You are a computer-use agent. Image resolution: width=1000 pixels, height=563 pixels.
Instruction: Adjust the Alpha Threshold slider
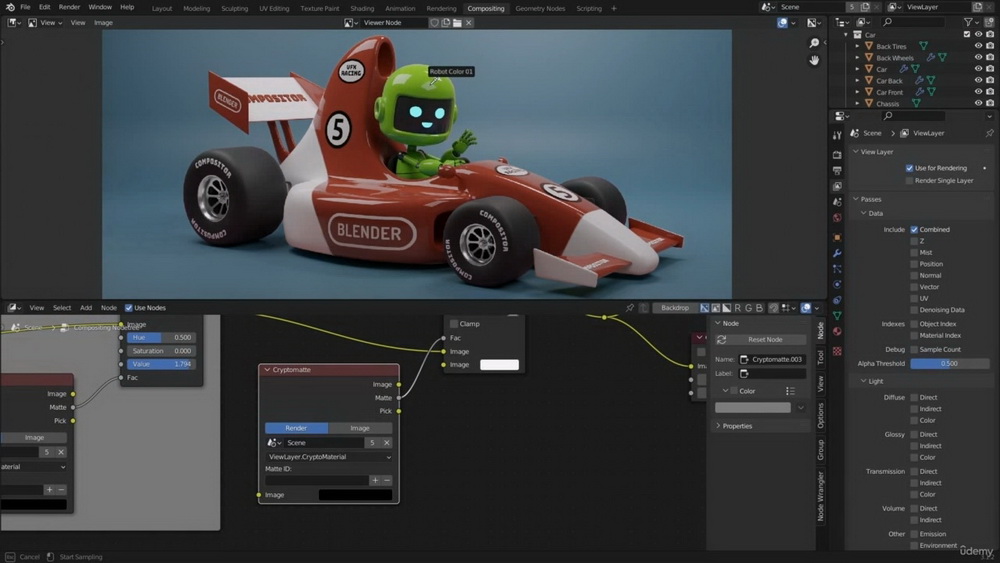tap(949, 363)
